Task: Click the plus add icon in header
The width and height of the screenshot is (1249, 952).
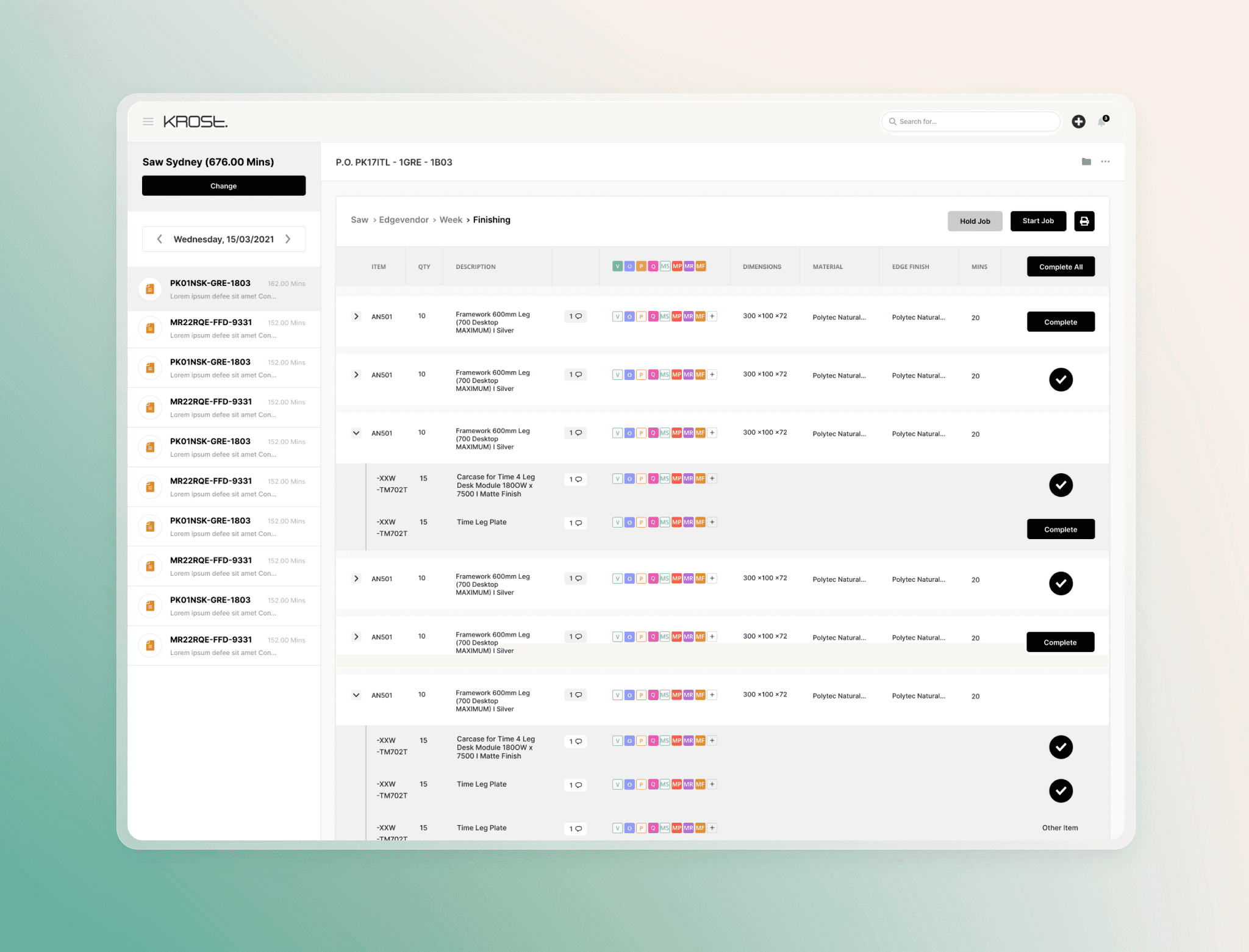Action: pos(1078,122)
